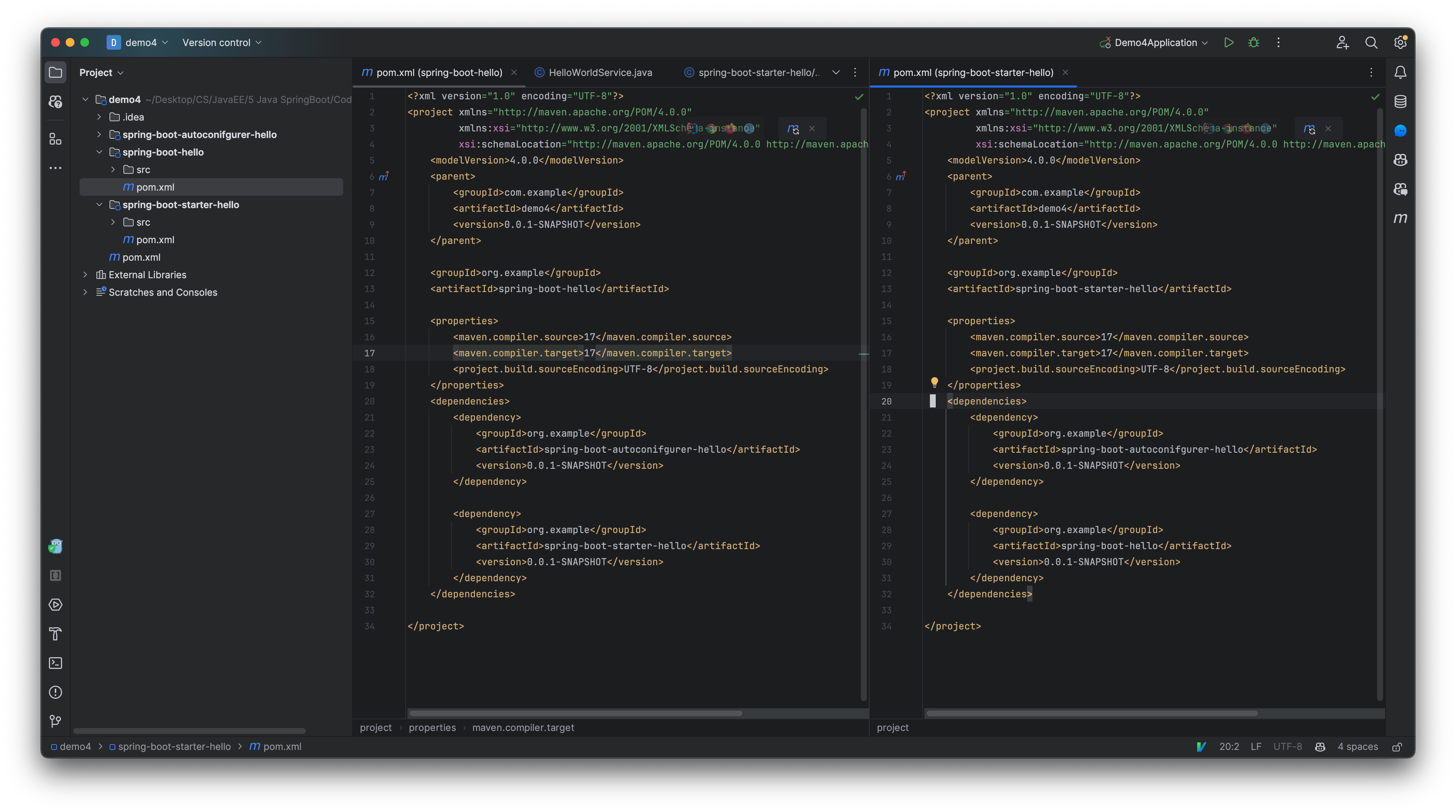Image resolution: width=1456 pixels, height=812 pixels.
Task: Open the Version control dropdown
Action: (222, 42)
